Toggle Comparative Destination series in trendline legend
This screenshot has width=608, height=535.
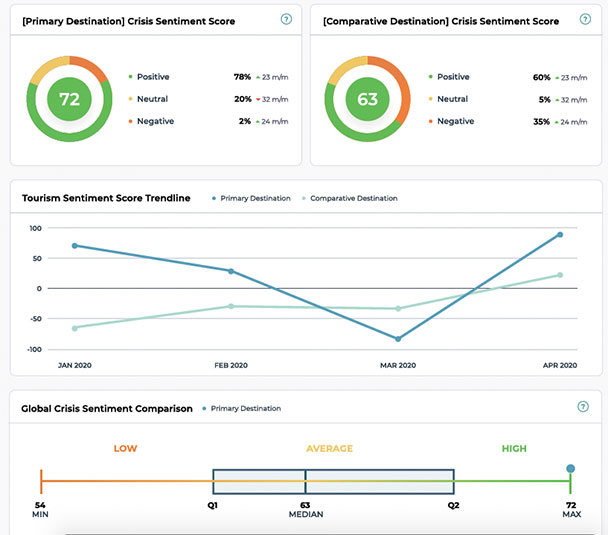coord(350,198)
